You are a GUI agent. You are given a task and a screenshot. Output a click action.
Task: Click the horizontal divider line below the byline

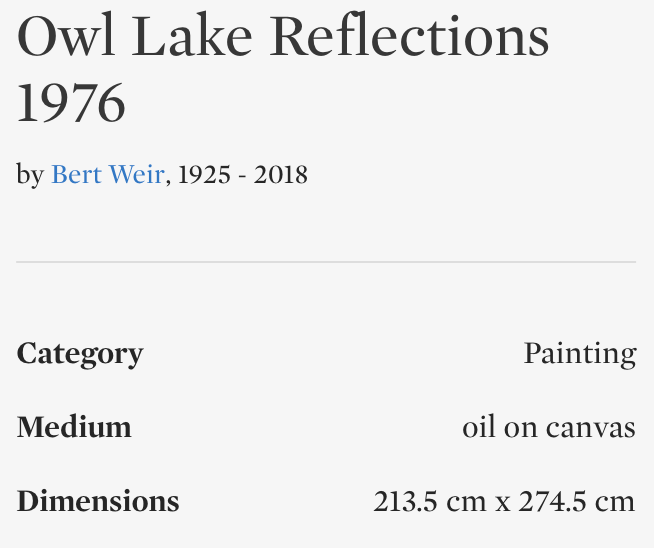[x=326, y=262]
